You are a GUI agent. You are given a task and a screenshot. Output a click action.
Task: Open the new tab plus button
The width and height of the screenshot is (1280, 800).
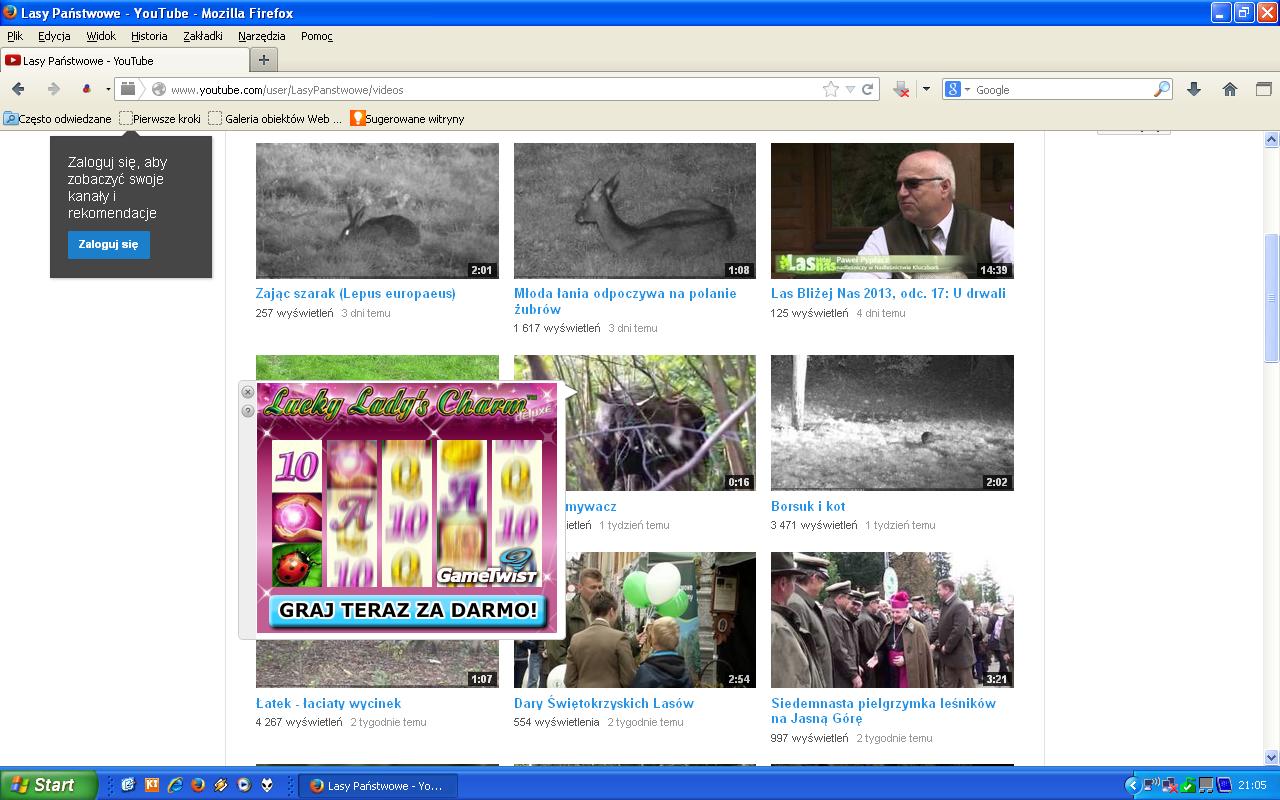coord(264,60)
